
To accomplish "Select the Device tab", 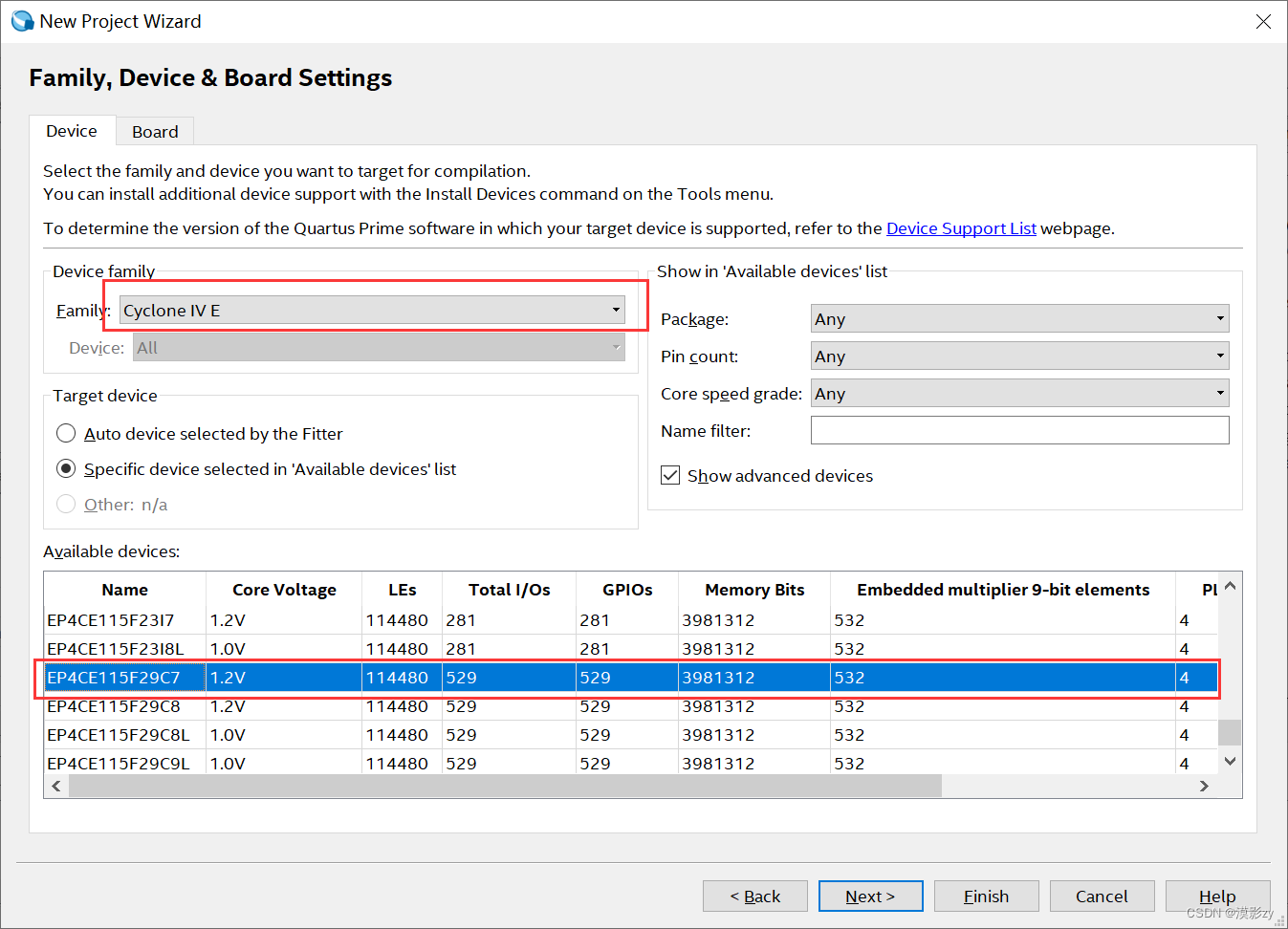I will tap(72, 131).
